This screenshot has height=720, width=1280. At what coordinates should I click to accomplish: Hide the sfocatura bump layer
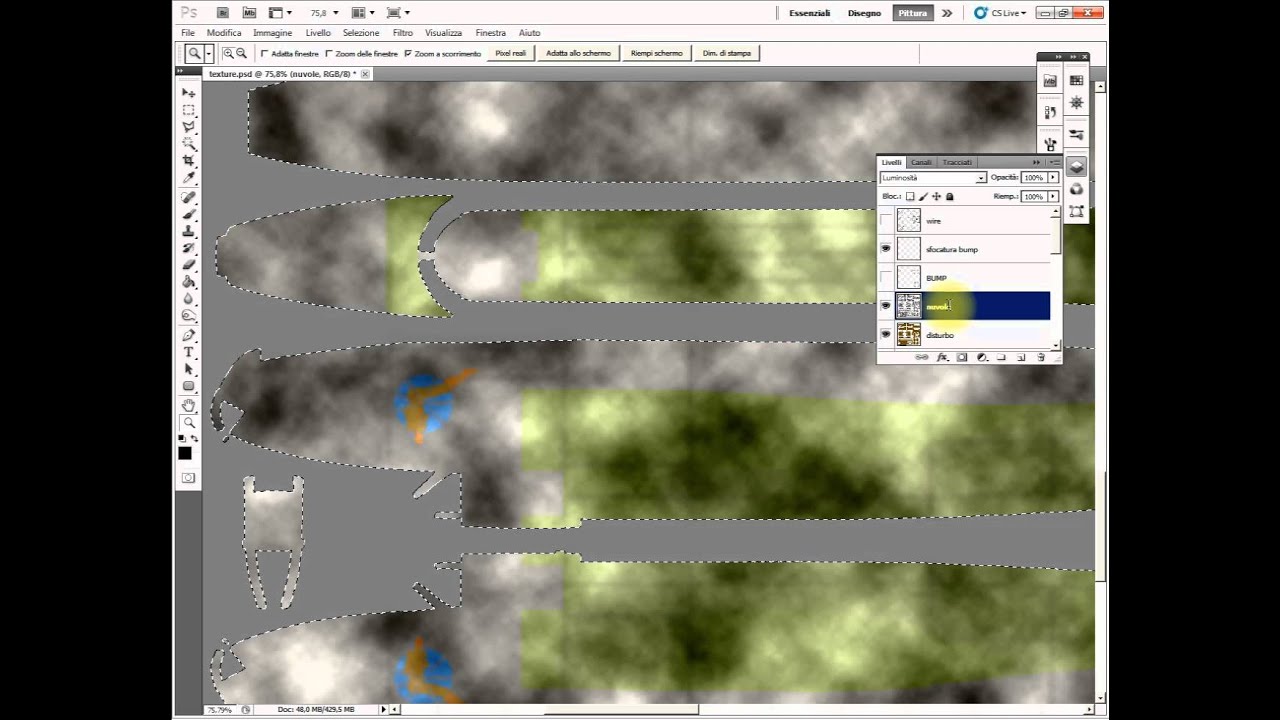[886, 249]
